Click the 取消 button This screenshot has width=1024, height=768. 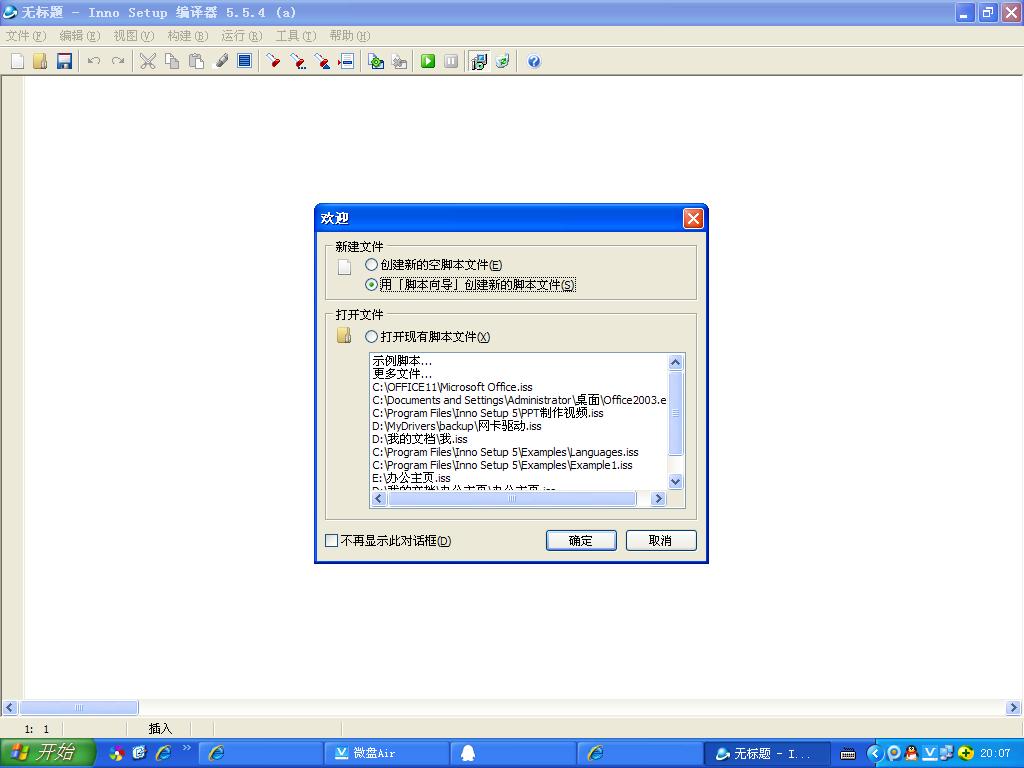coord(661,541)
